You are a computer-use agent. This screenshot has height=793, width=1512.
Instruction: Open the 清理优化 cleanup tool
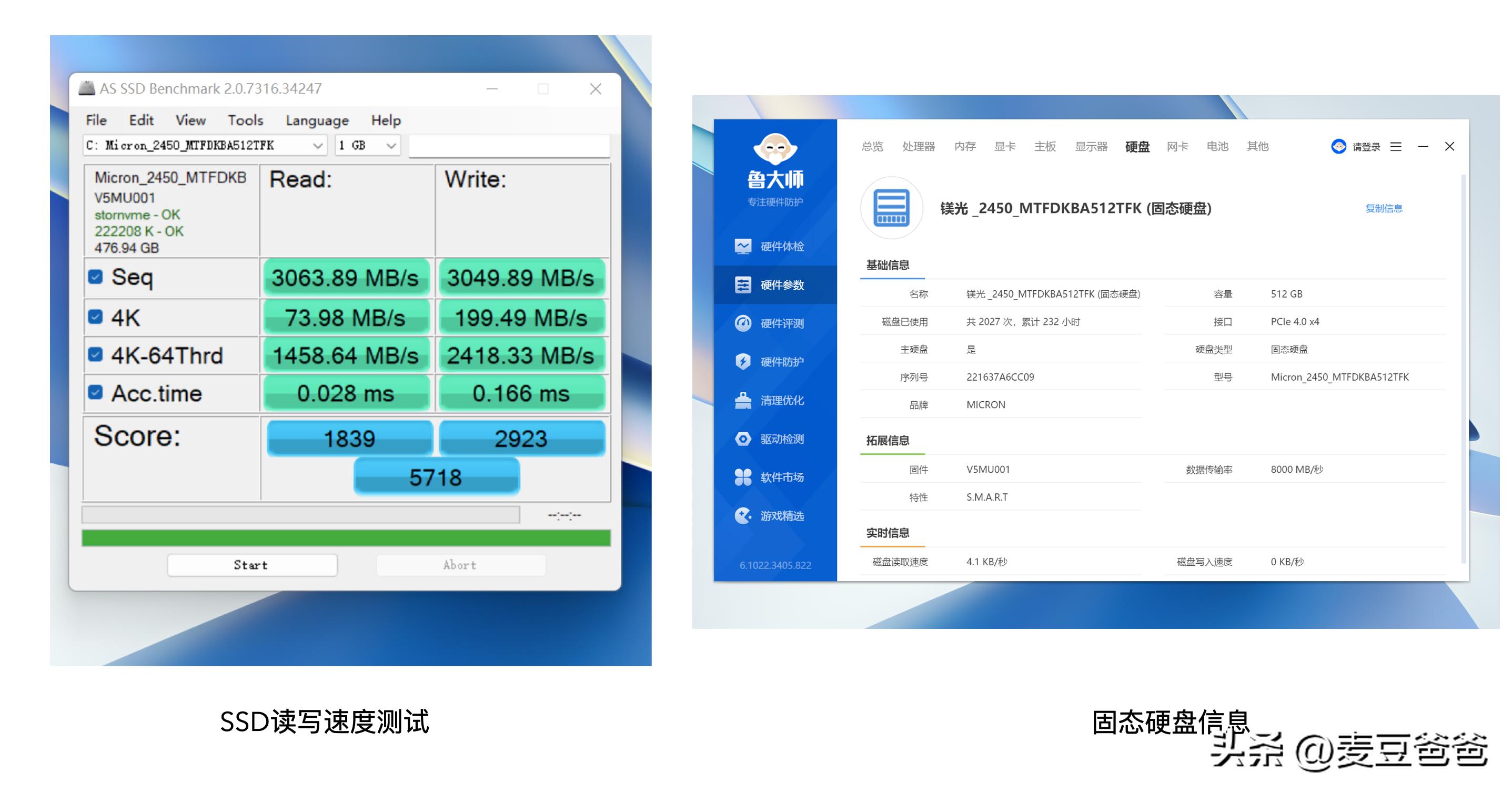pyautogui.click(x=776, y=401)
